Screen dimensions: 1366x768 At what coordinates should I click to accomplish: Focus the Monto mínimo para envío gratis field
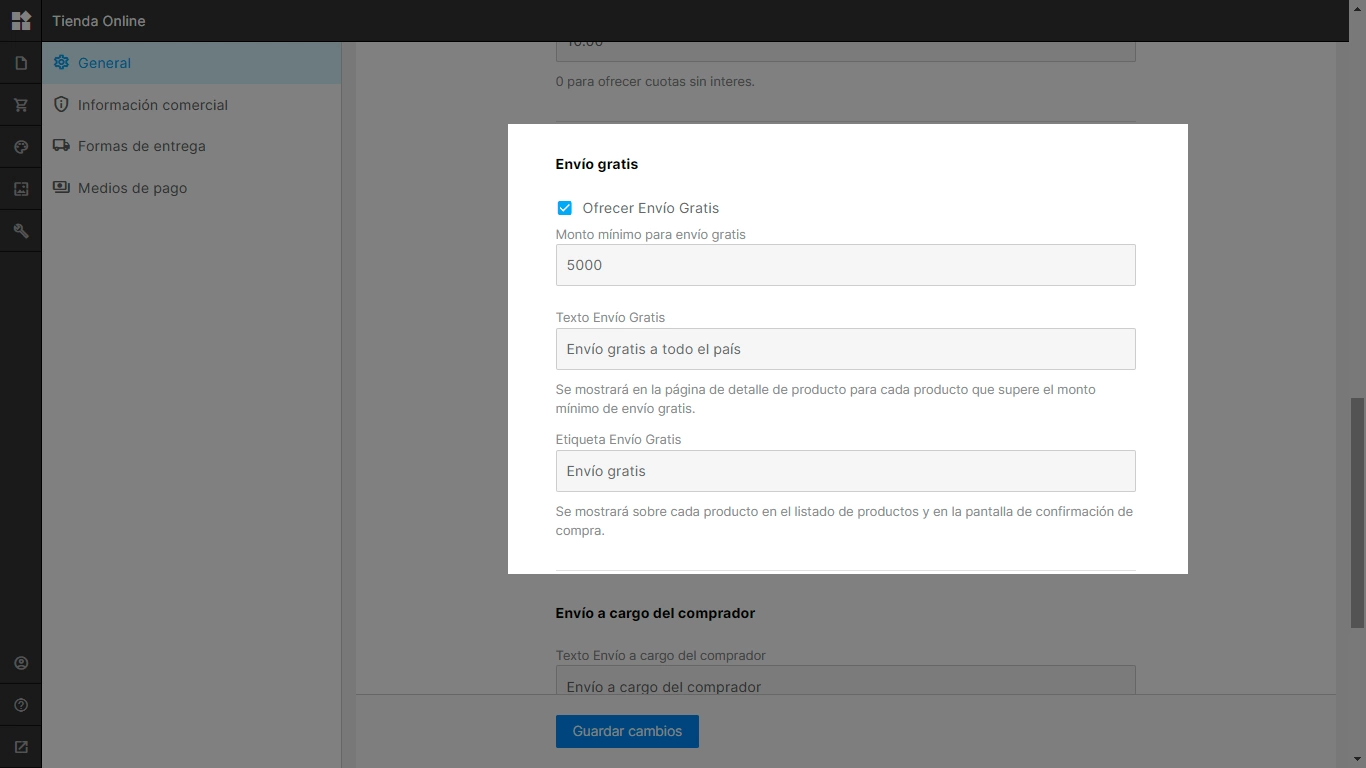coord(845,265)
